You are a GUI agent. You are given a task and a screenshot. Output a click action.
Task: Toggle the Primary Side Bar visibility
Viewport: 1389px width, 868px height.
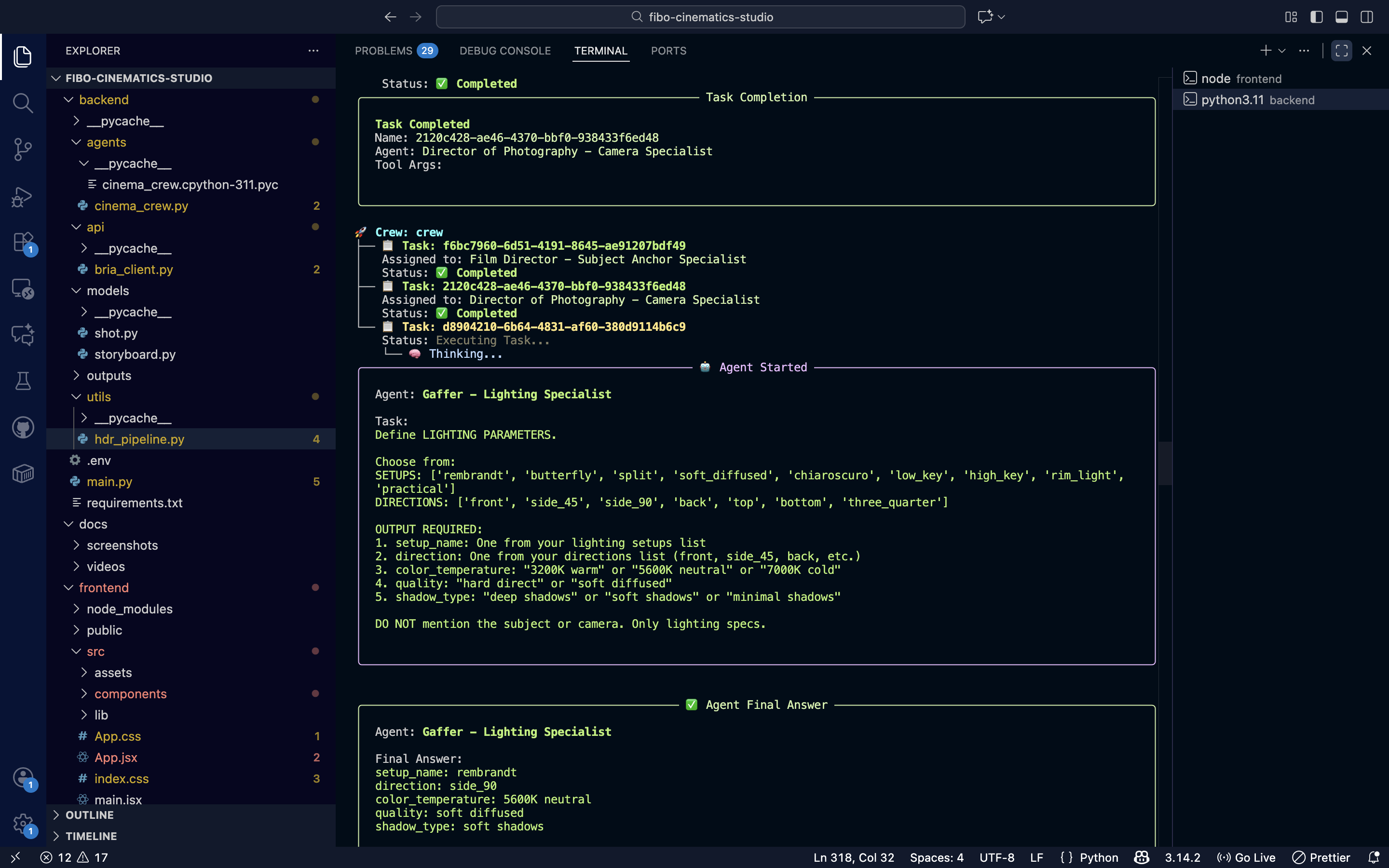point(1316,17)
